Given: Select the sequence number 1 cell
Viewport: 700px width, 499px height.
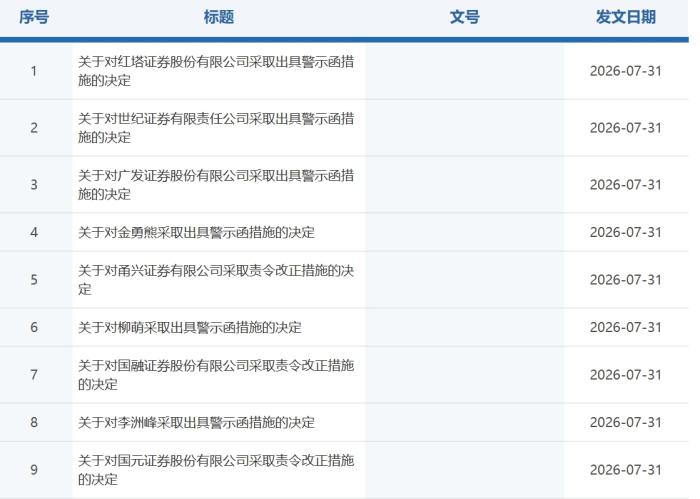Looking at the screenshot, I should (34, 71).
